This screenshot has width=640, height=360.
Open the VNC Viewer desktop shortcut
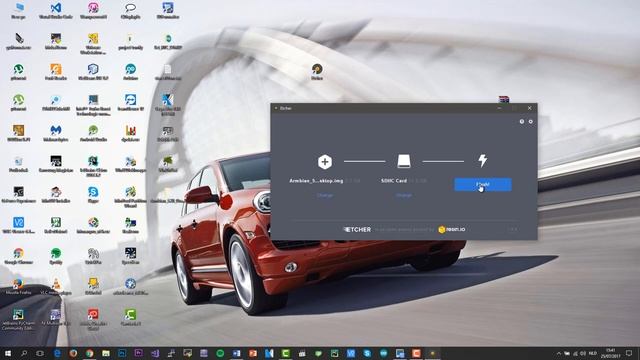point(18,225)
